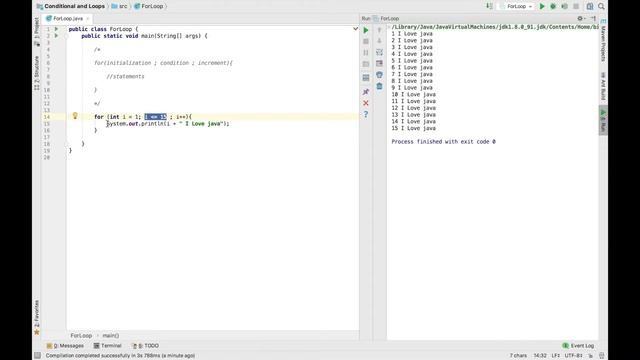Run ForLoop from the top toolbar

(x=542, y=6)
